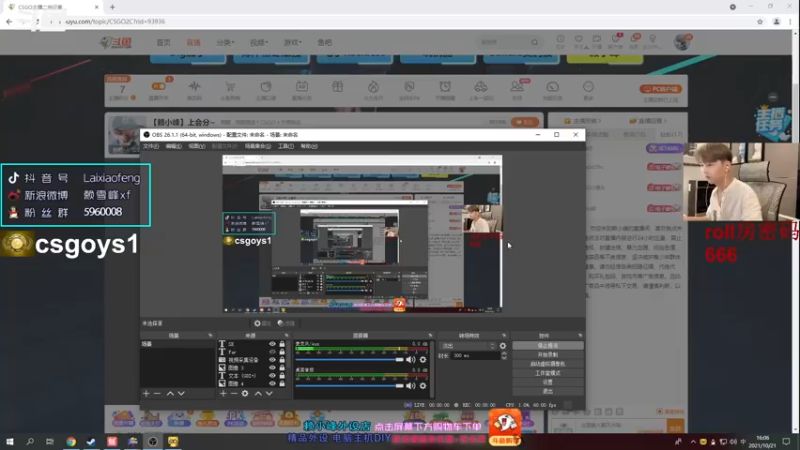The image size is (800, 450).
Task: Click 启动虚拟摄像机 virtual camera button
Action: (547, 364)
